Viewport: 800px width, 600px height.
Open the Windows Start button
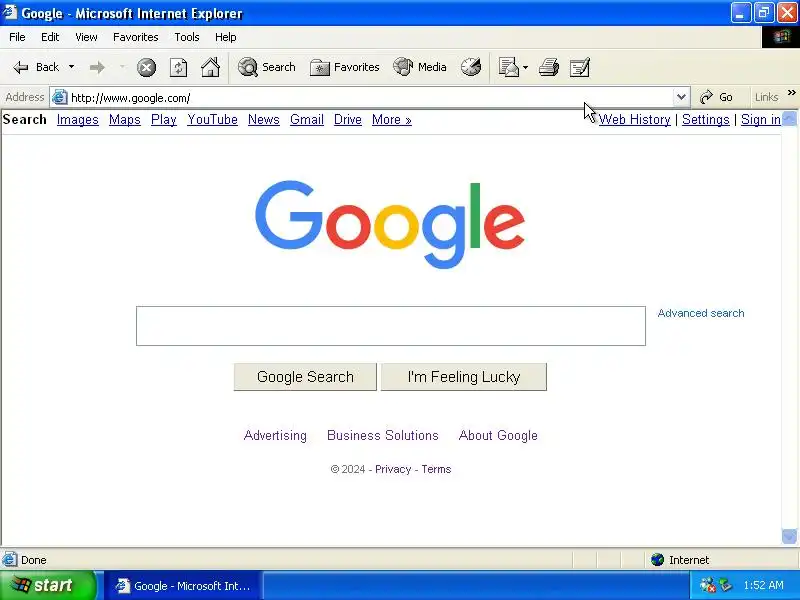tap(48, 585)
